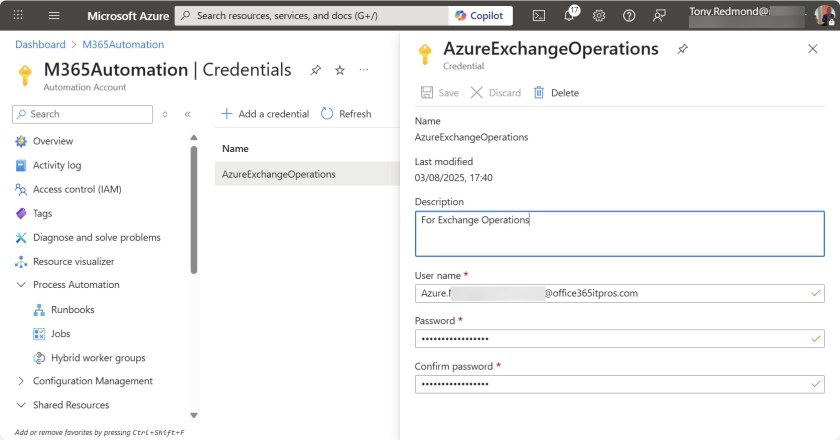Open the Feedback icon in top bar
The width and height of the screenshot is (840, 440).
[659, 16]
